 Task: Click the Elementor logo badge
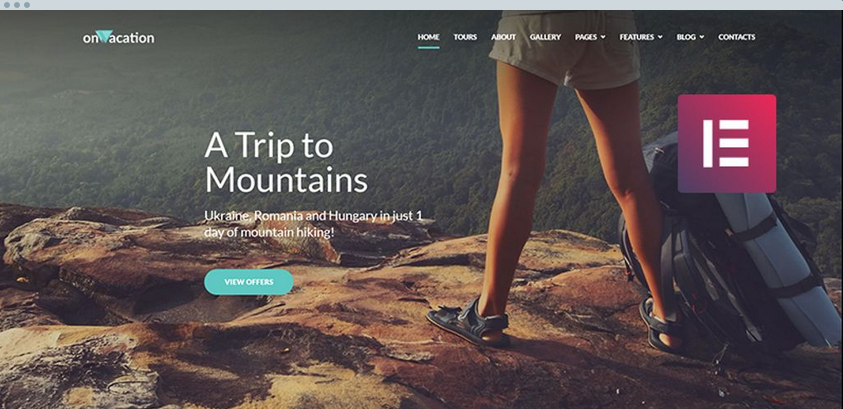(x=726, y=143)
